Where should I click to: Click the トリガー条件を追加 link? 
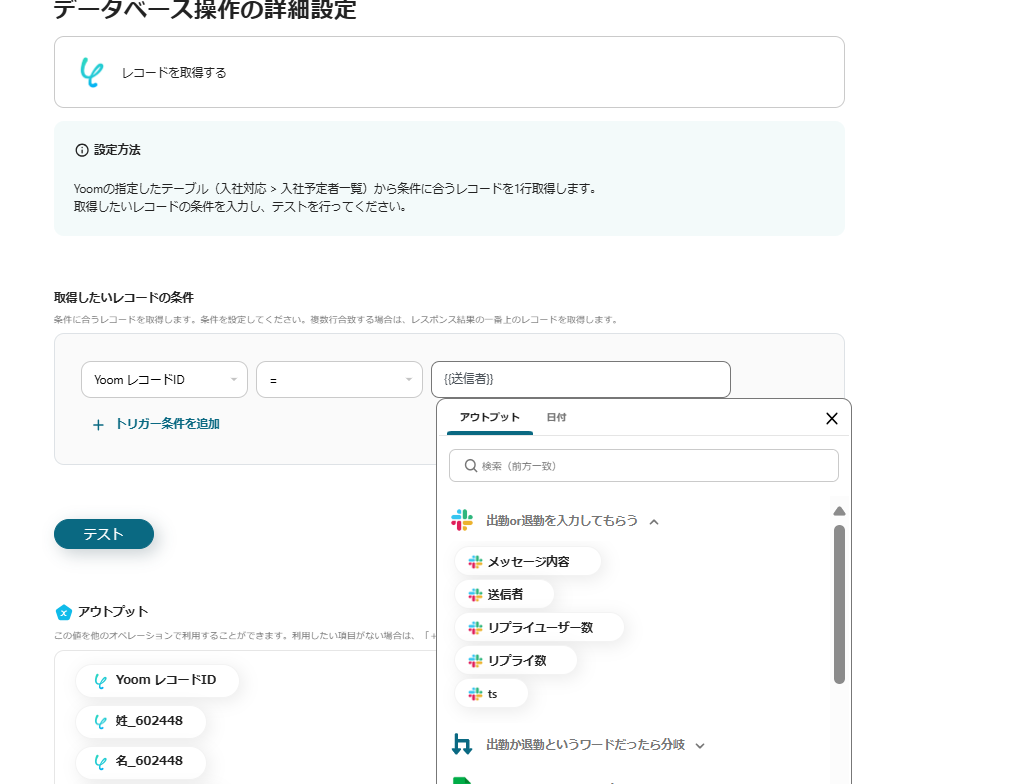tap(167, 424)
